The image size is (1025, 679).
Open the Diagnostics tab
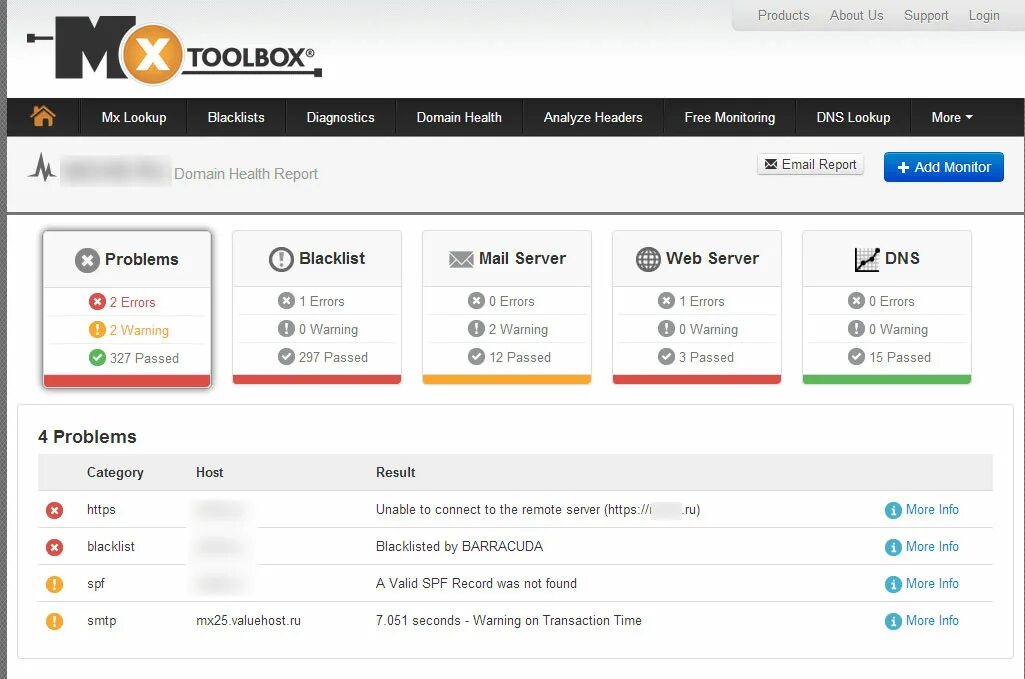coord(341,117)
